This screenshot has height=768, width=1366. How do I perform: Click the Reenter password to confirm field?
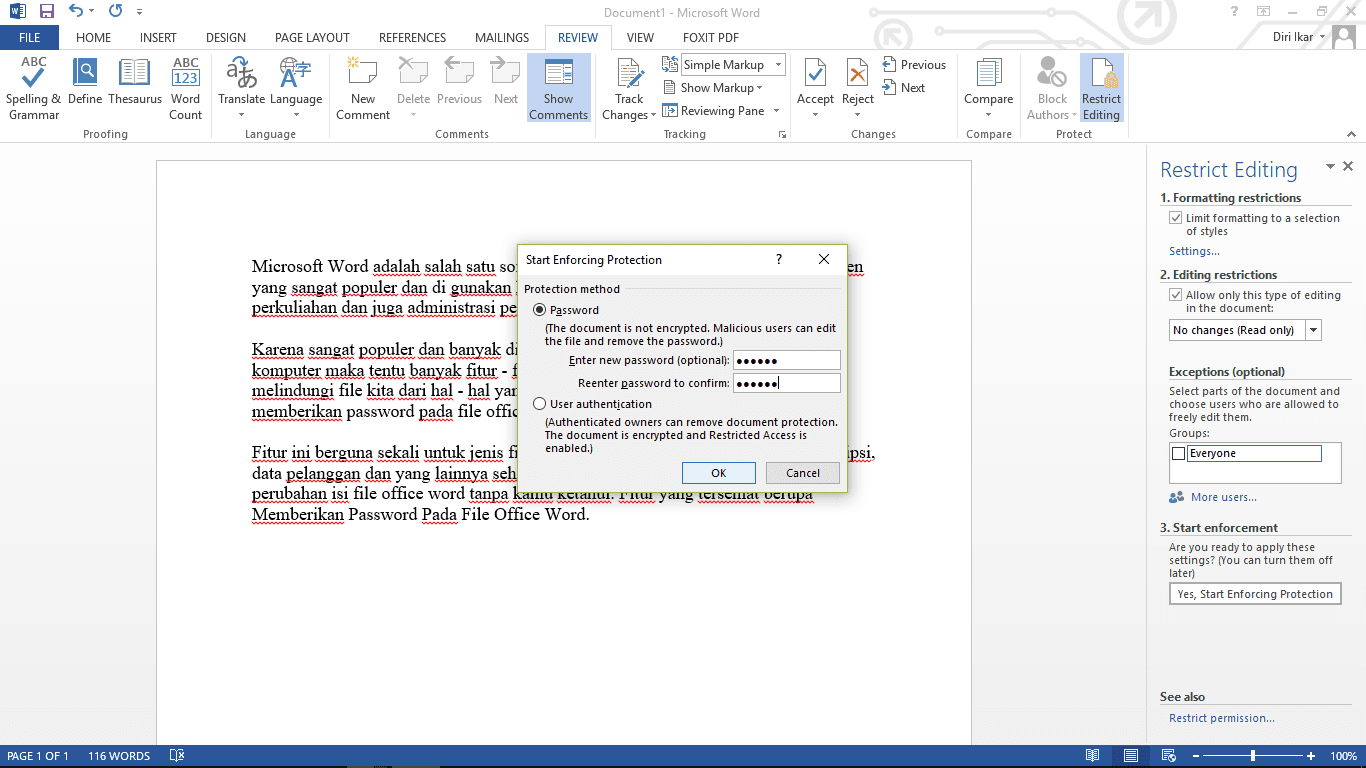point(787,383)
